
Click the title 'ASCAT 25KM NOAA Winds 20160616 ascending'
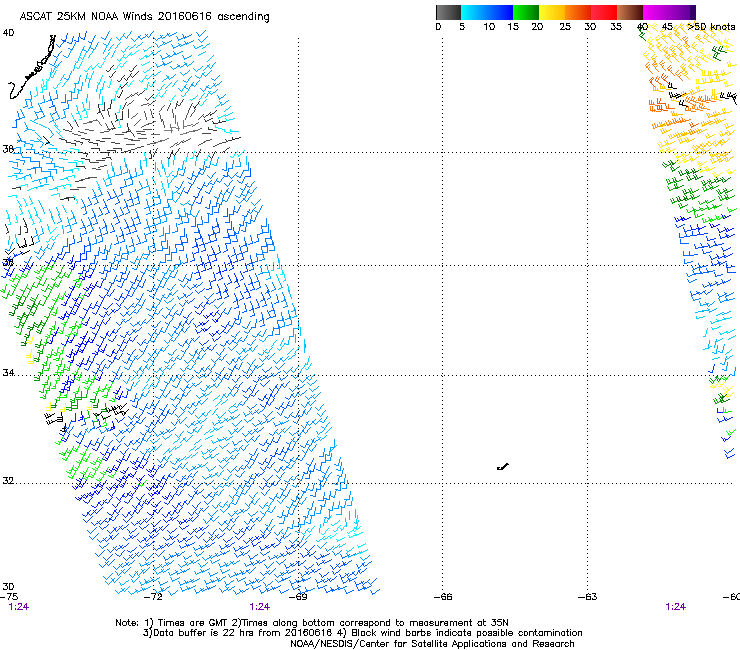tap(144, 17)
